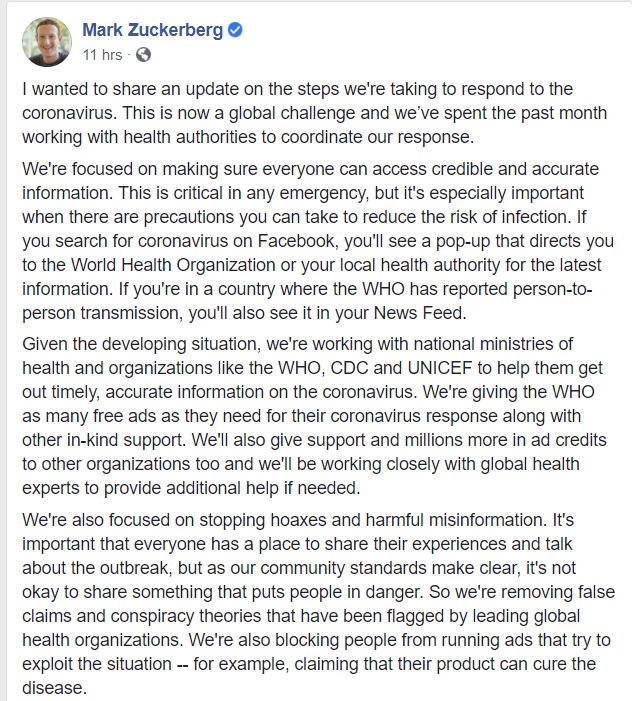Click the first paragraph starting "I wanted to share"

(x=315, y=113)
